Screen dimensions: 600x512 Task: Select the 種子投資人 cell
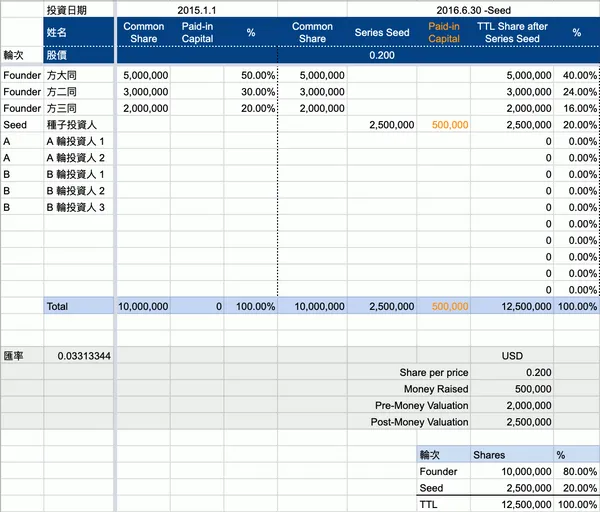[x=78, y=125]
